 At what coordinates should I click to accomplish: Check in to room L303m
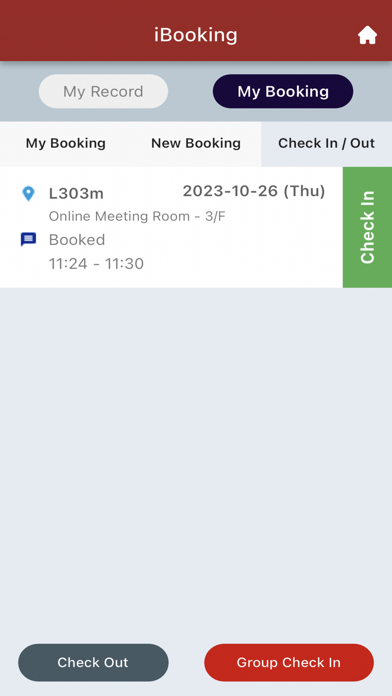(x=368, y=227)
